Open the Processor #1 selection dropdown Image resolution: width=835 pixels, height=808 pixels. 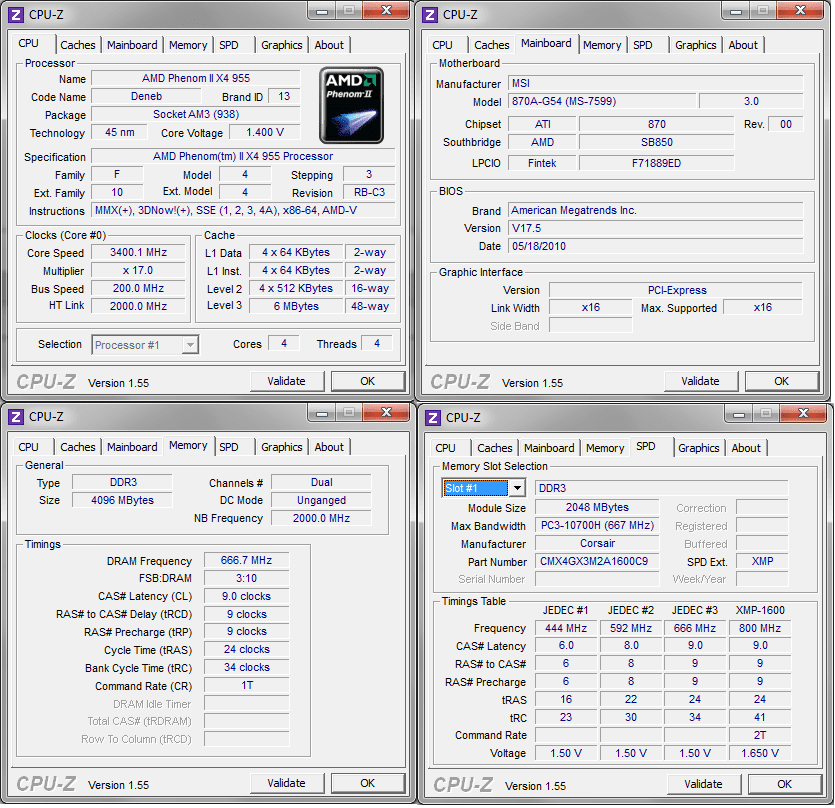coord(190,345)
